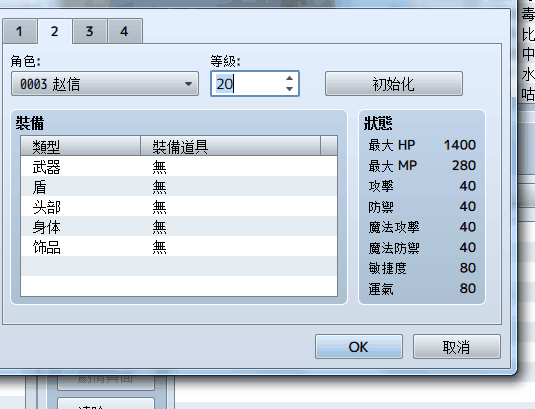Click the 魔法防禦 label
The width and height of the screenshot is (535, 409).
394,248
